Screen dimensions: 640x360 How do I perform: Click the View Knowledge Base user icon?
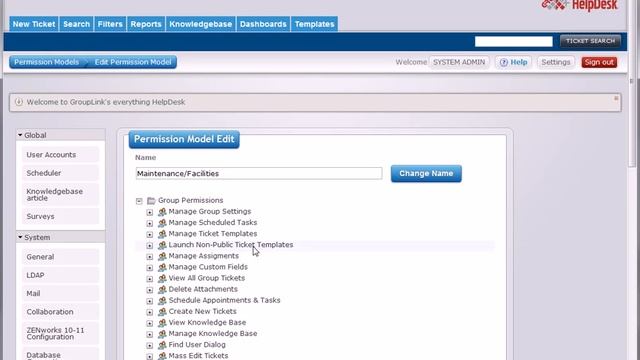pos(162,322)
